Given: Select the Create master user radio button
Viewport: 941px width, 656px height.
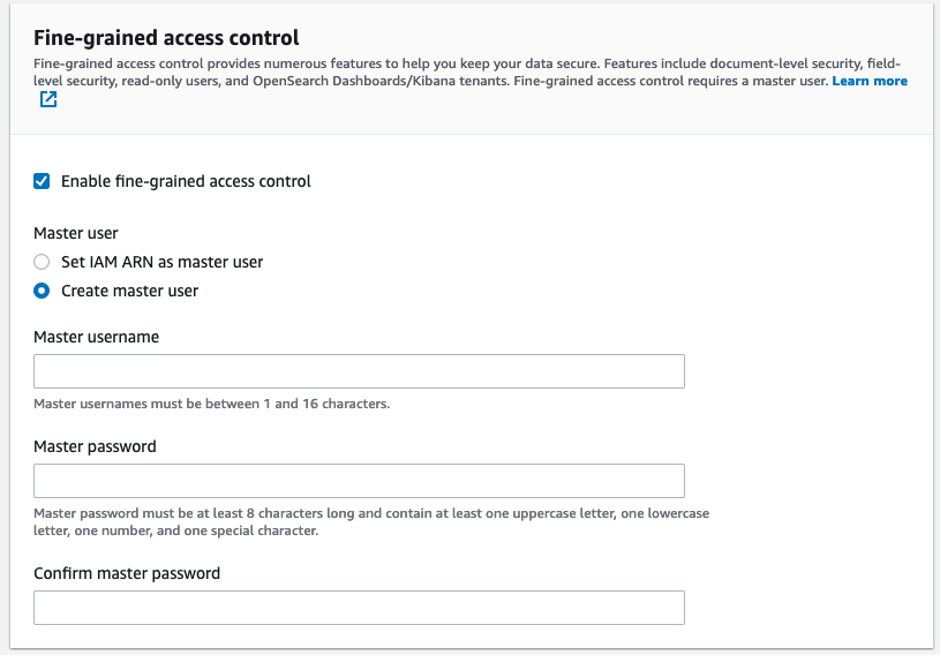Looking at the screenshot, I should [42, 291].
